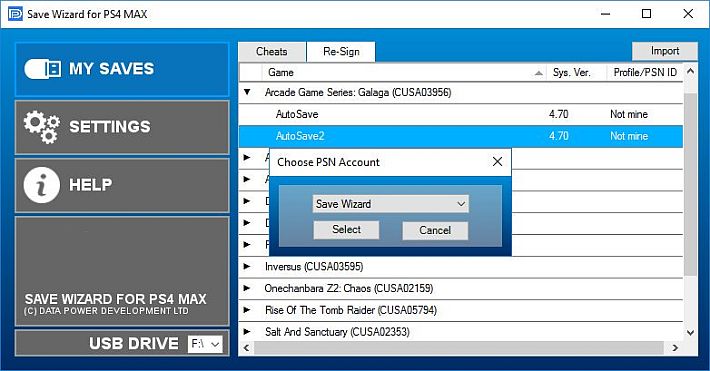Select the AutoSave2 row

tap(461, 136)
